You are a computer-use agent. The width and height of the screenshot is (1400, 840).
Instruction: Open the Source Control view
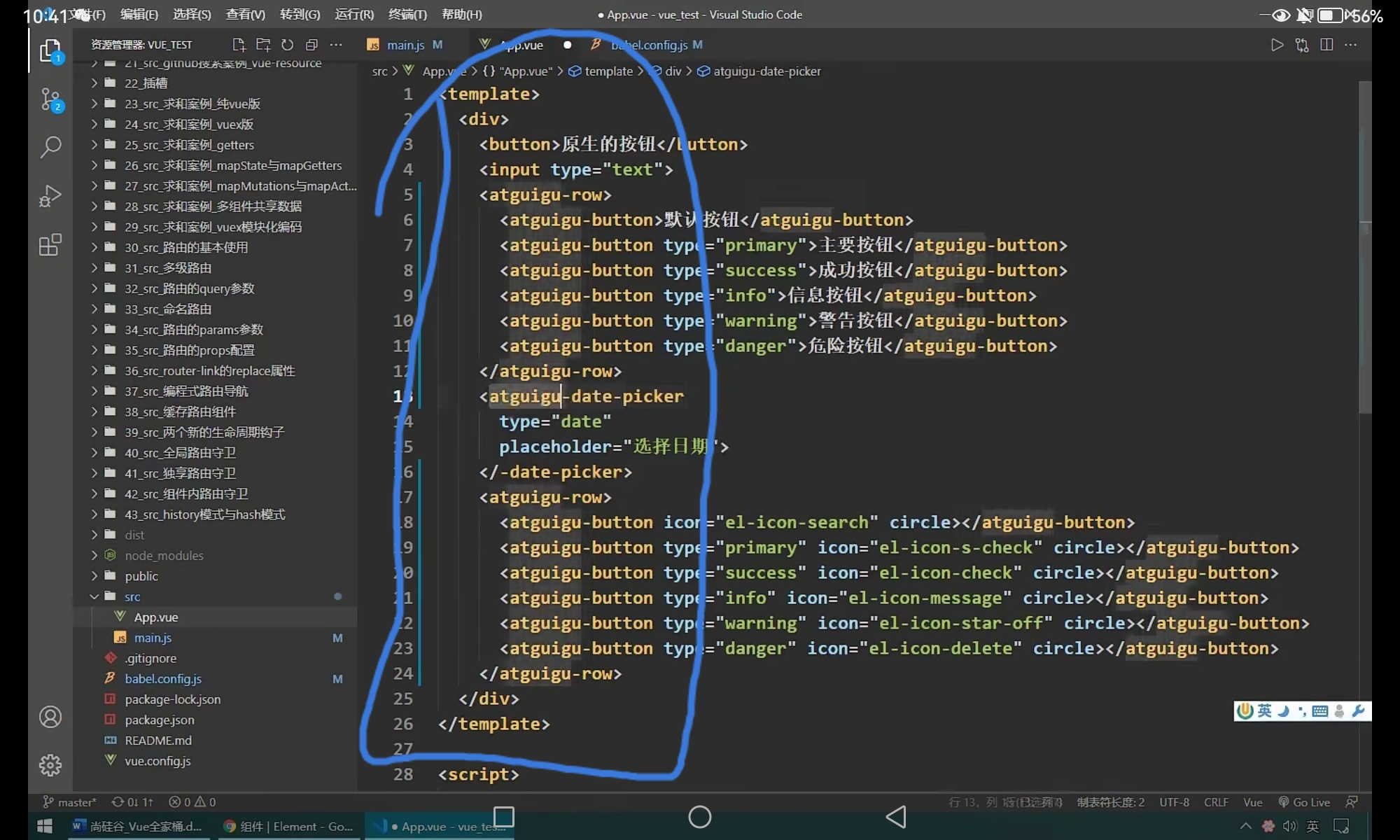[x=50, y=99]
